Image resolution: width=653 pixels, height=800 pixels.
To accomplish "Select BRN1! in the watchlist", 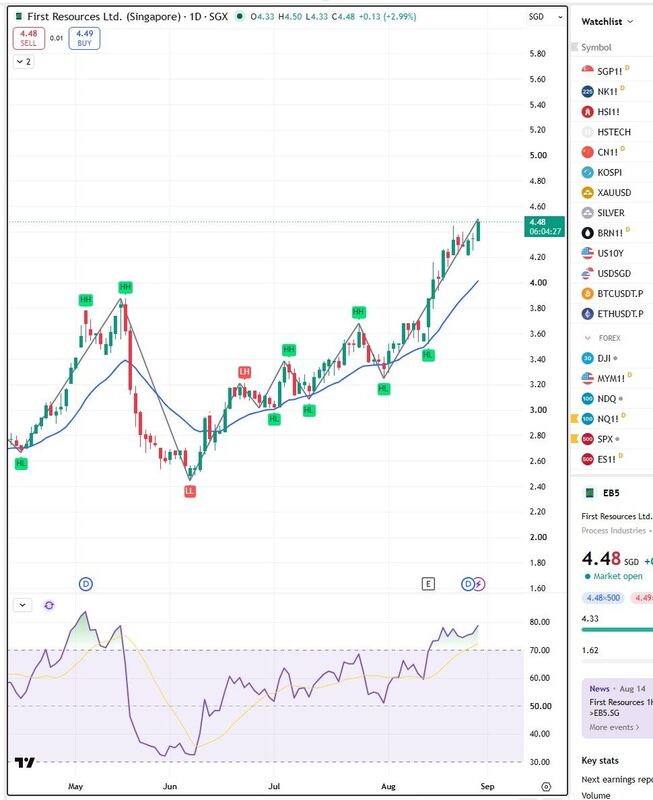I will tap(612, 233).
